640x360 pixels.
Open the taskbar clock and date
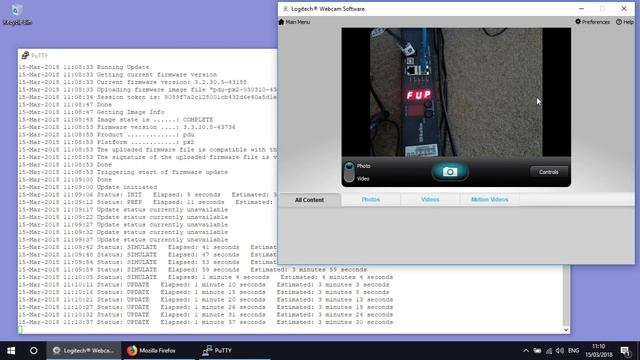coord(598,351)
